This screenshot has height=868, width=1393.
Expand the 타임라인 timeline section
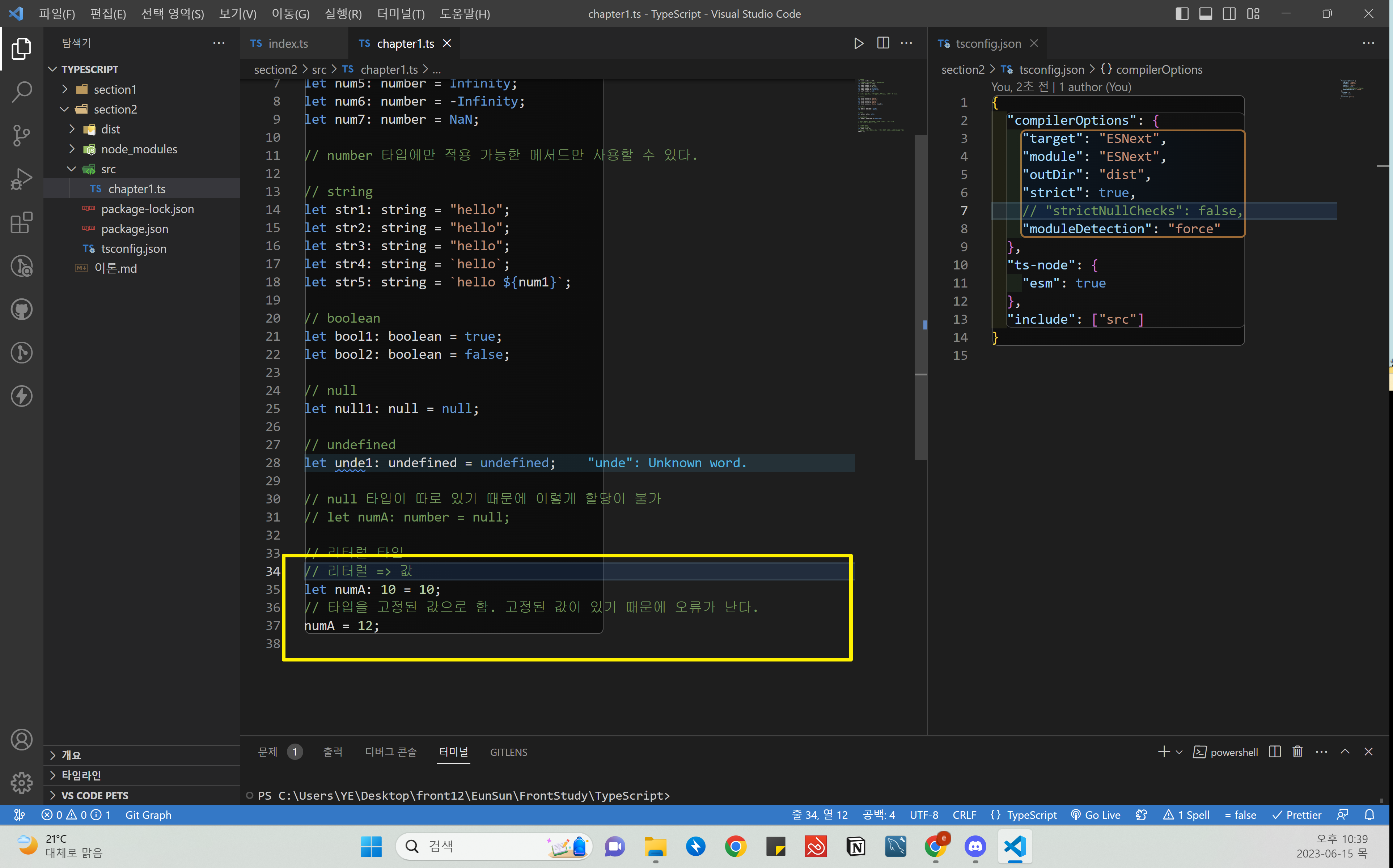pos(142,775)
